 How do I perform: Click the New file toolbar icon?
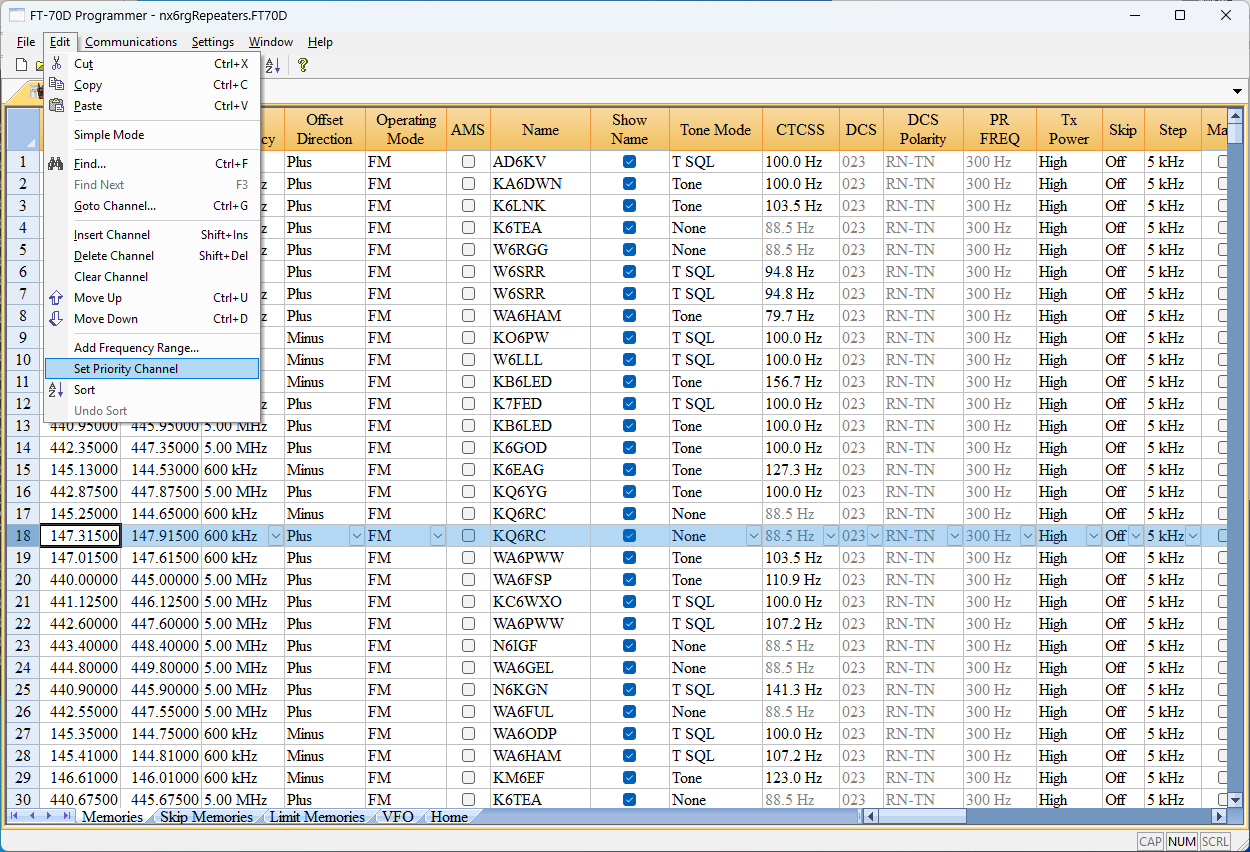(21, 65)
